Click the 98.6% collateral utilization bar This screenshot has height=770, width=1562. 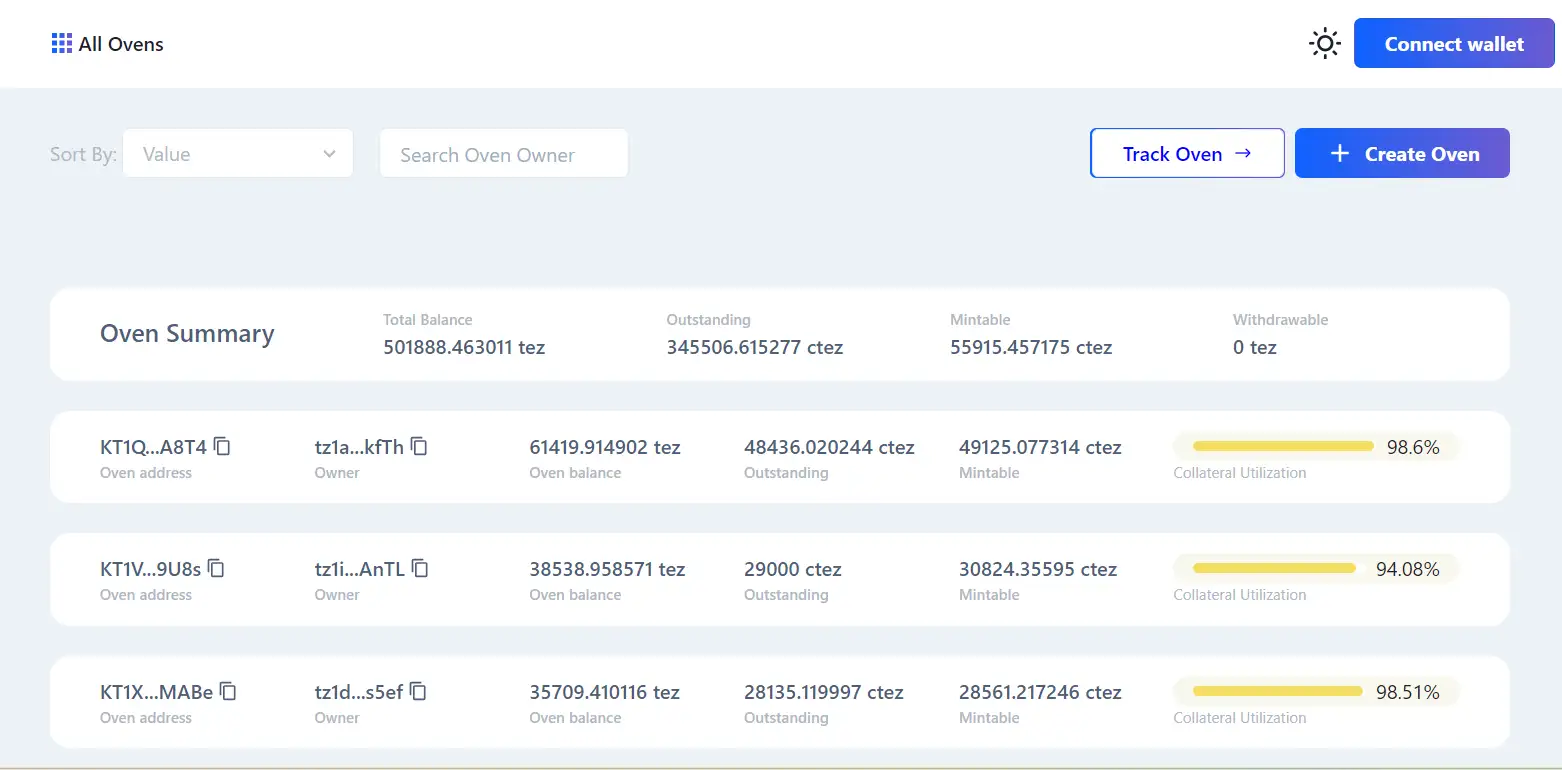[1283, 446]
